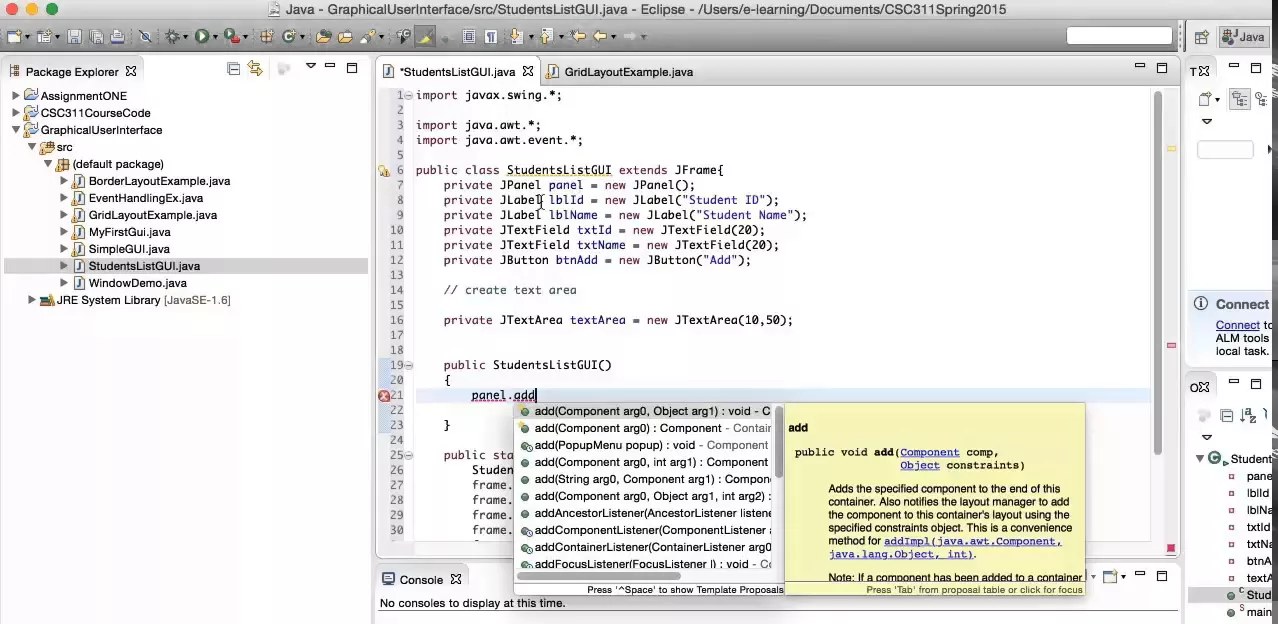Viewport: 1278px width, 624px height.
Task: Click the Object link in Javadoc popup
Action: tap(919, 465)
